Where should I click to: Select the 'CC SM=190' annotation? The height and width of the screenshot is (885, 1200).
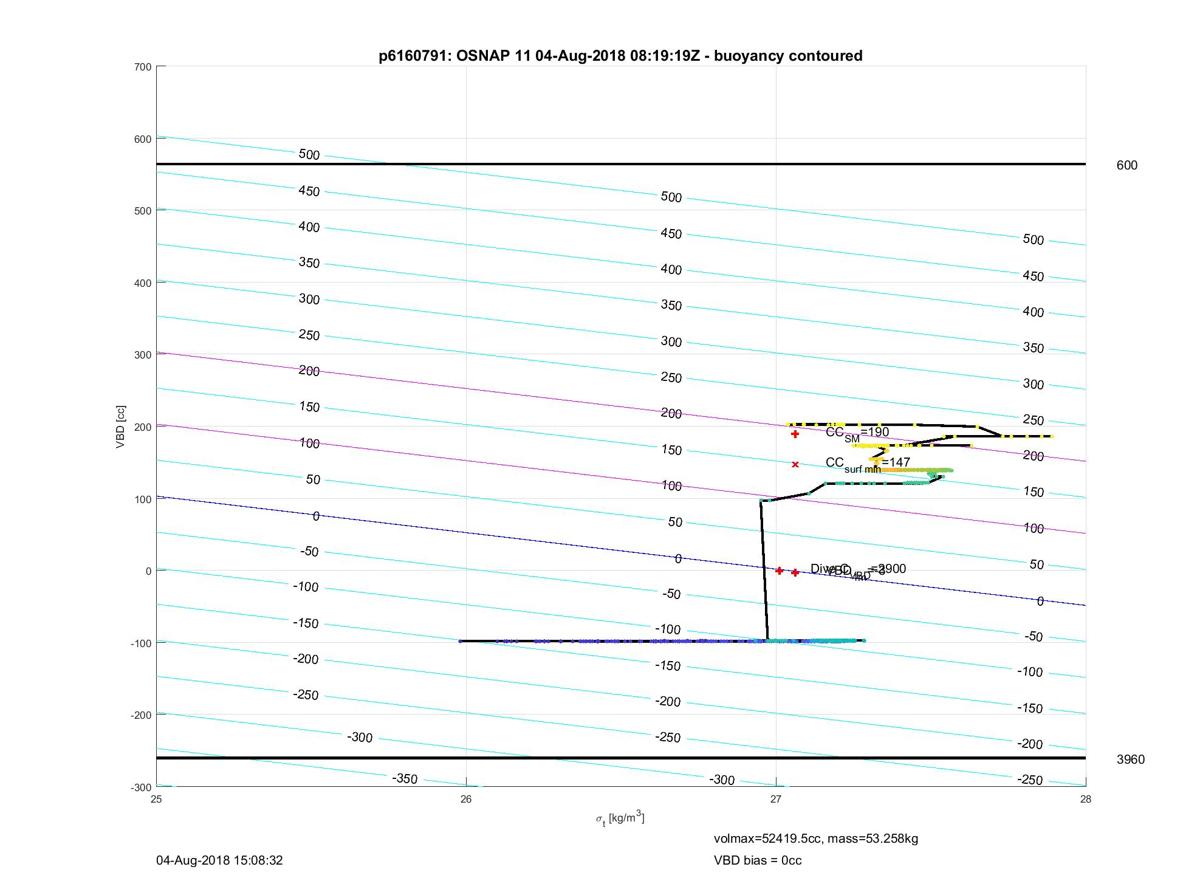click(x=857, y=433)
